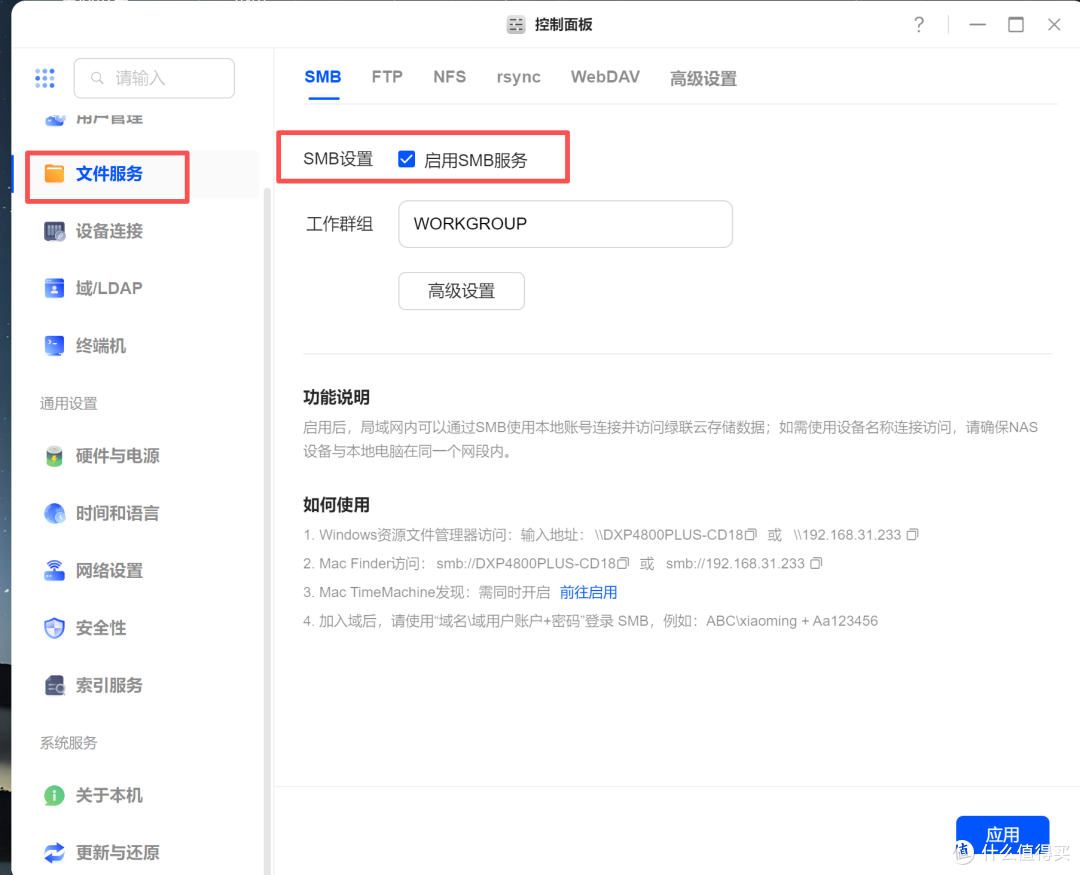Click the 通用设置 section label

click(69, 403)
